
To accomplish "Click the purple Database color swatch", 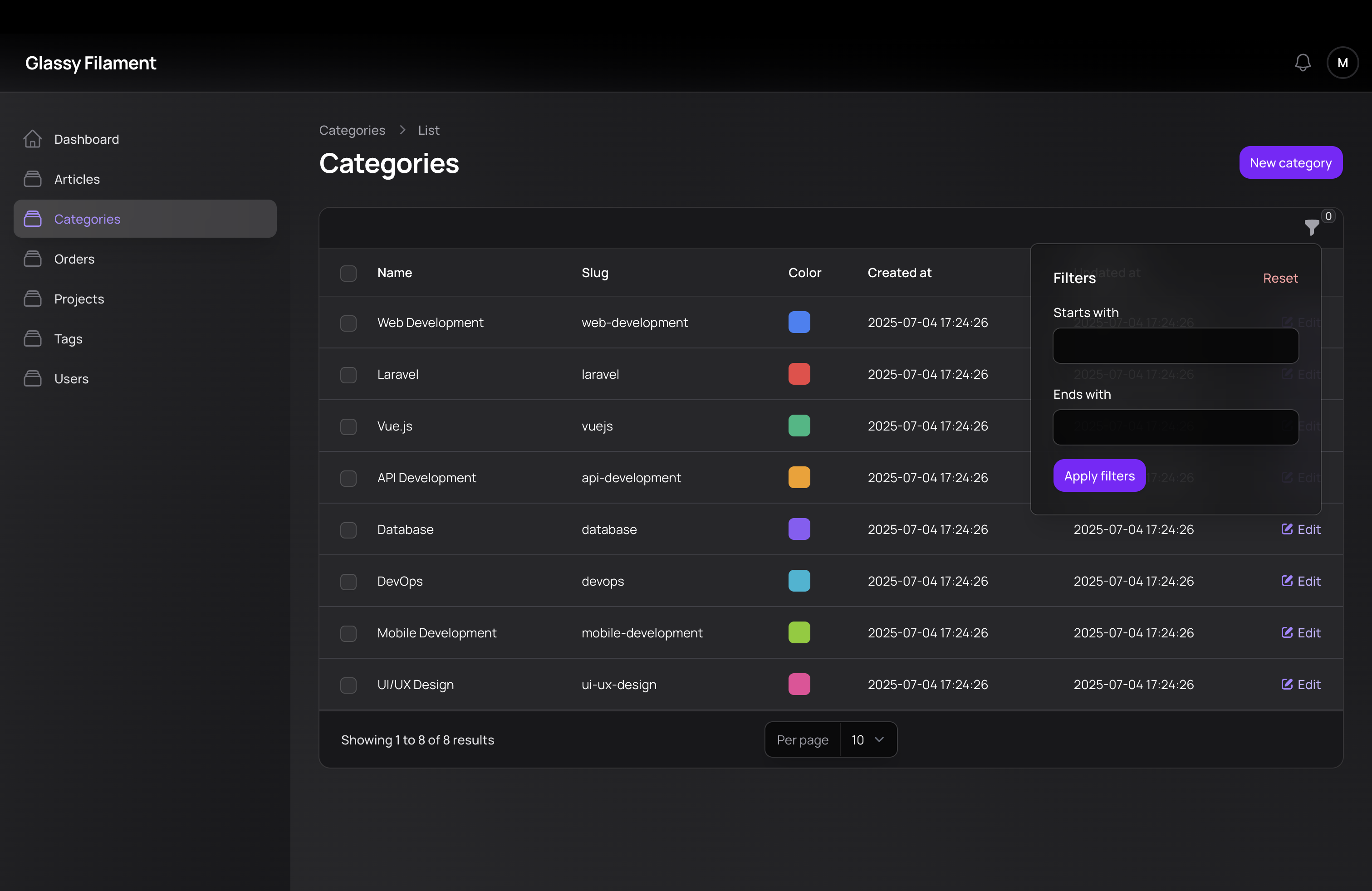I will pos(799,529).
